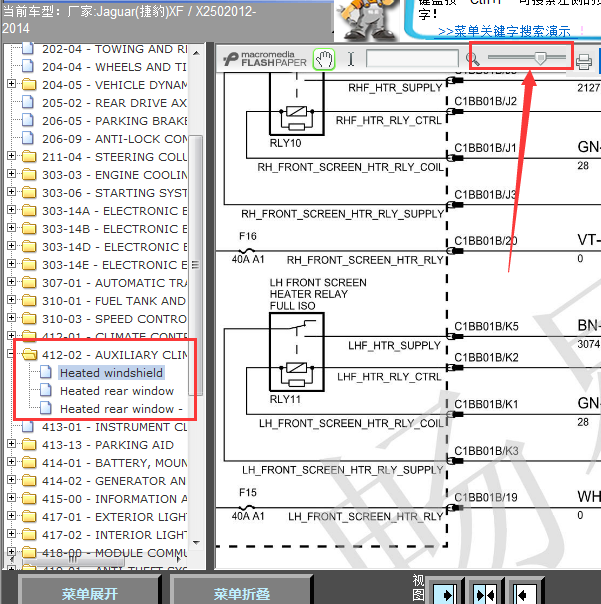
Task: Click the folder icon of 413-13 PARKING AID
Action: [29, 445]
